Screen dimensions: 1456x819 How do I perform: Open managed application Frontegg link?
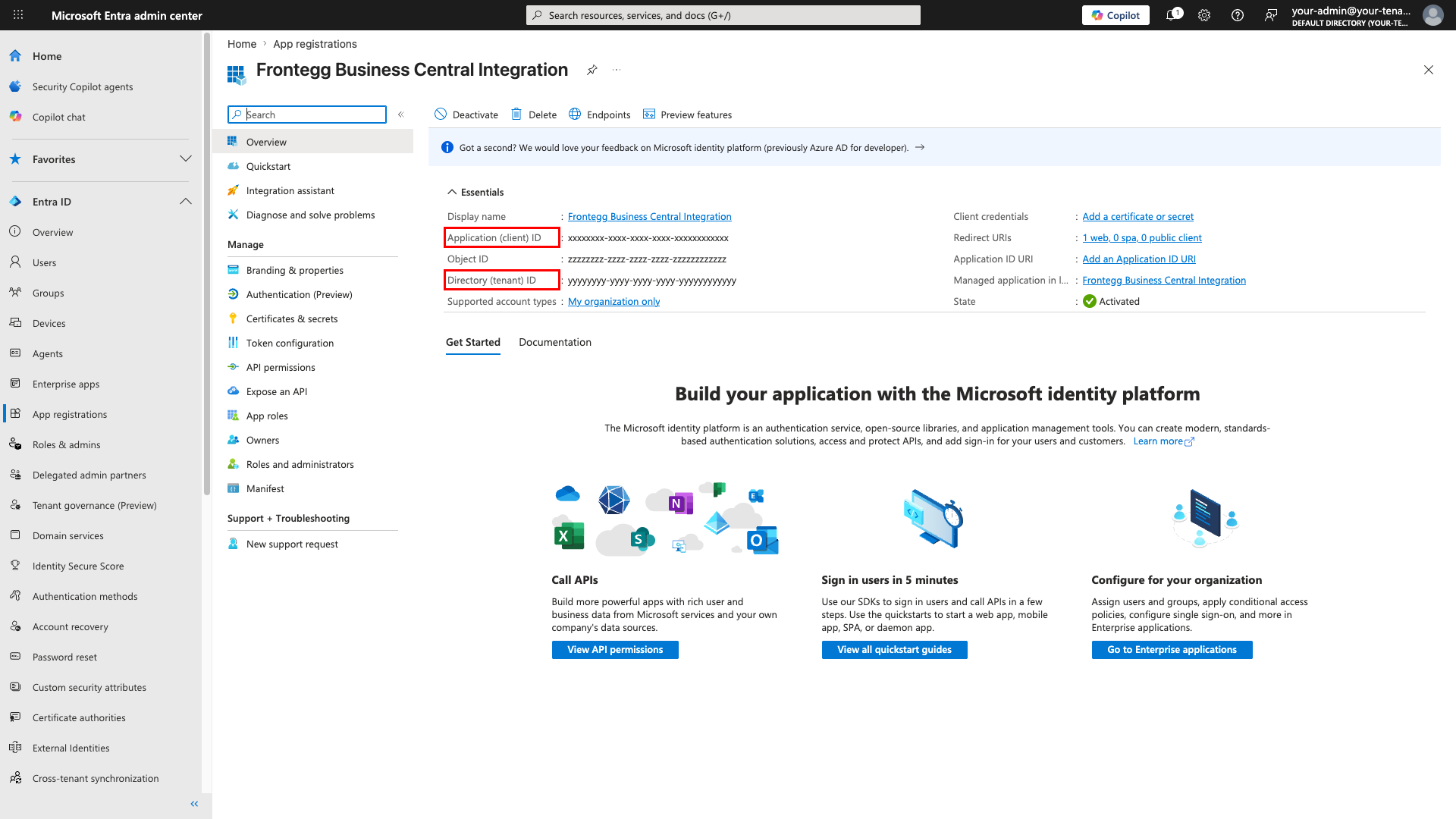1164,280
